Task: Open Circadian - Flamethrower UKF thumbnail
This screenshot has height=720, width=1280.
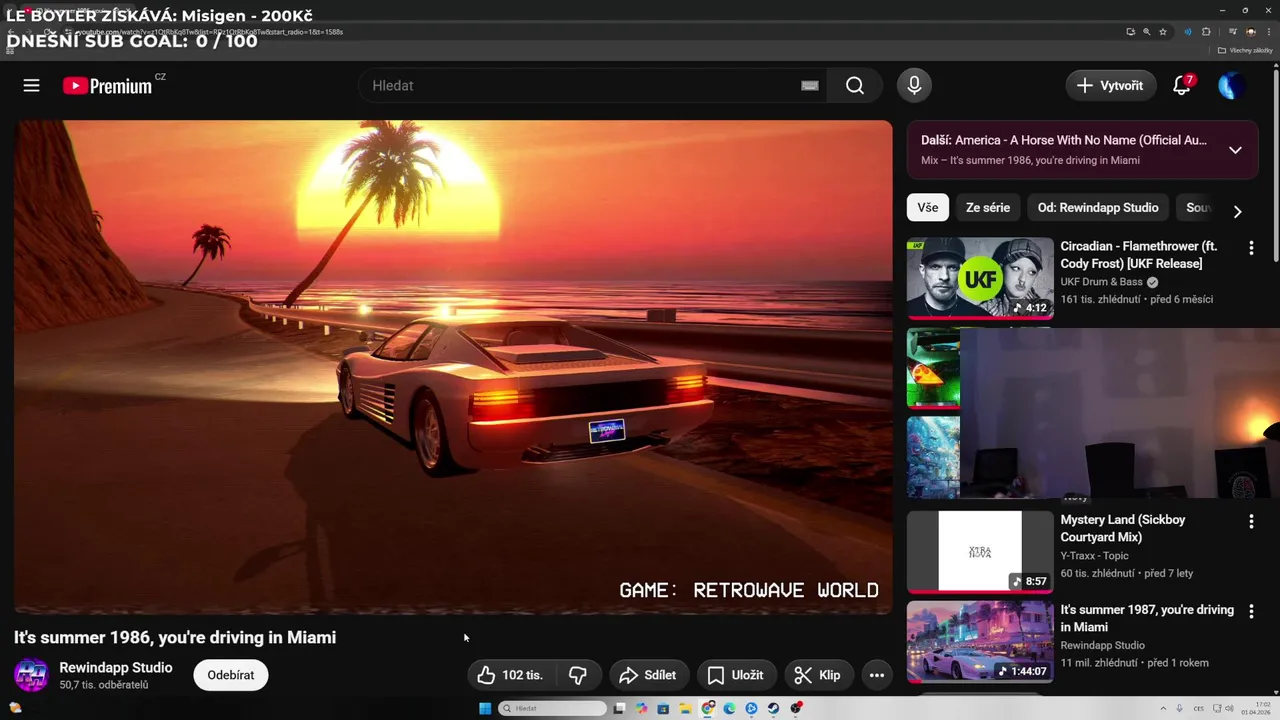Action: tap(980, 278)
